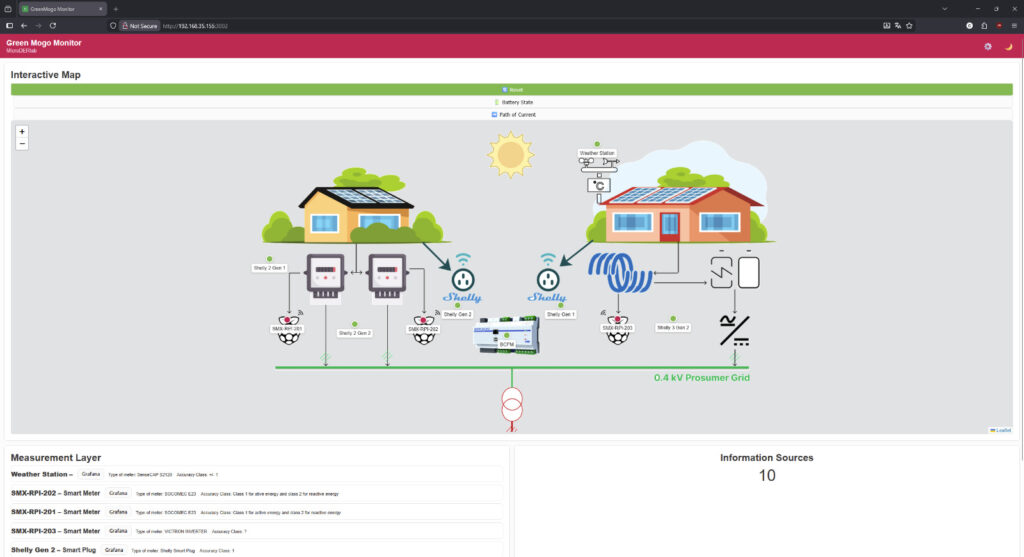Viewport: 1024px width, 557px height.
Task: Select the Shelly Gen 1 smart plug icon
Action: (x=547, y=279)
